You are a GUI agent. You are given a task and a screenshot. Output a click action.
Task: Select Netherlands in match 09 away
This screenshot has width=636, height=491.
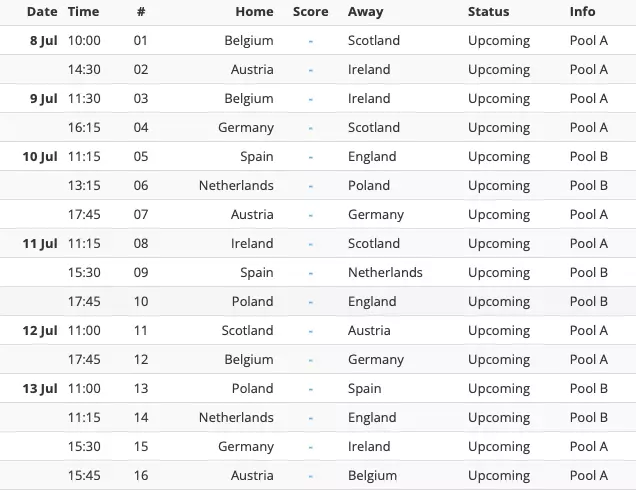pos(385,273)
